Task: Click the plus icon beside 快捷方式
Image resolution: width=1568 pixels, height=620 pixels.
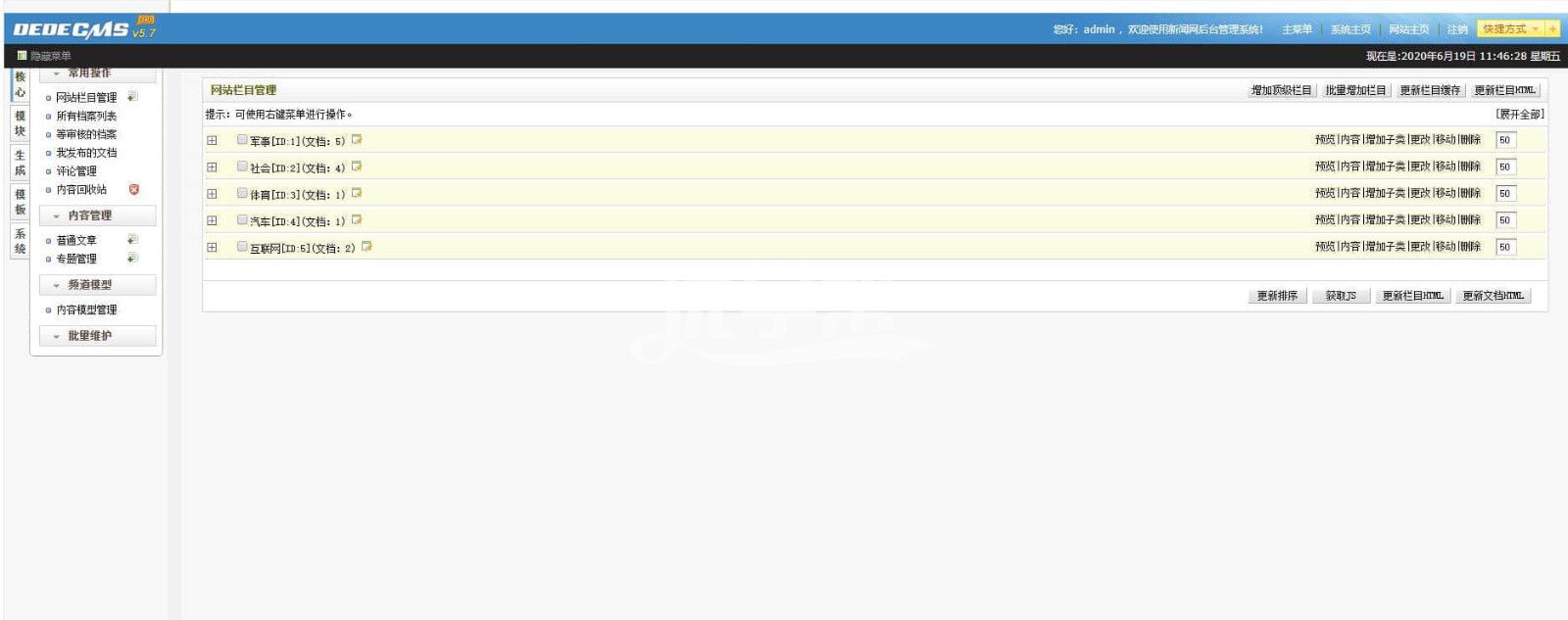Action: click(1552, 29)
